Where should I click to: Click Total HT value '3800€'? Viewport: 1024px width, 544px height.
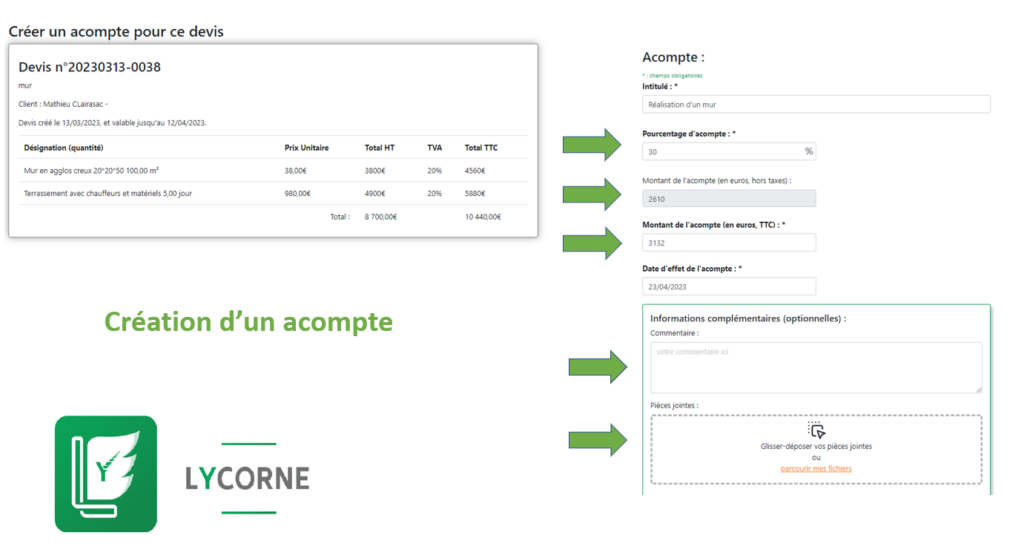[x=375, y=171]
